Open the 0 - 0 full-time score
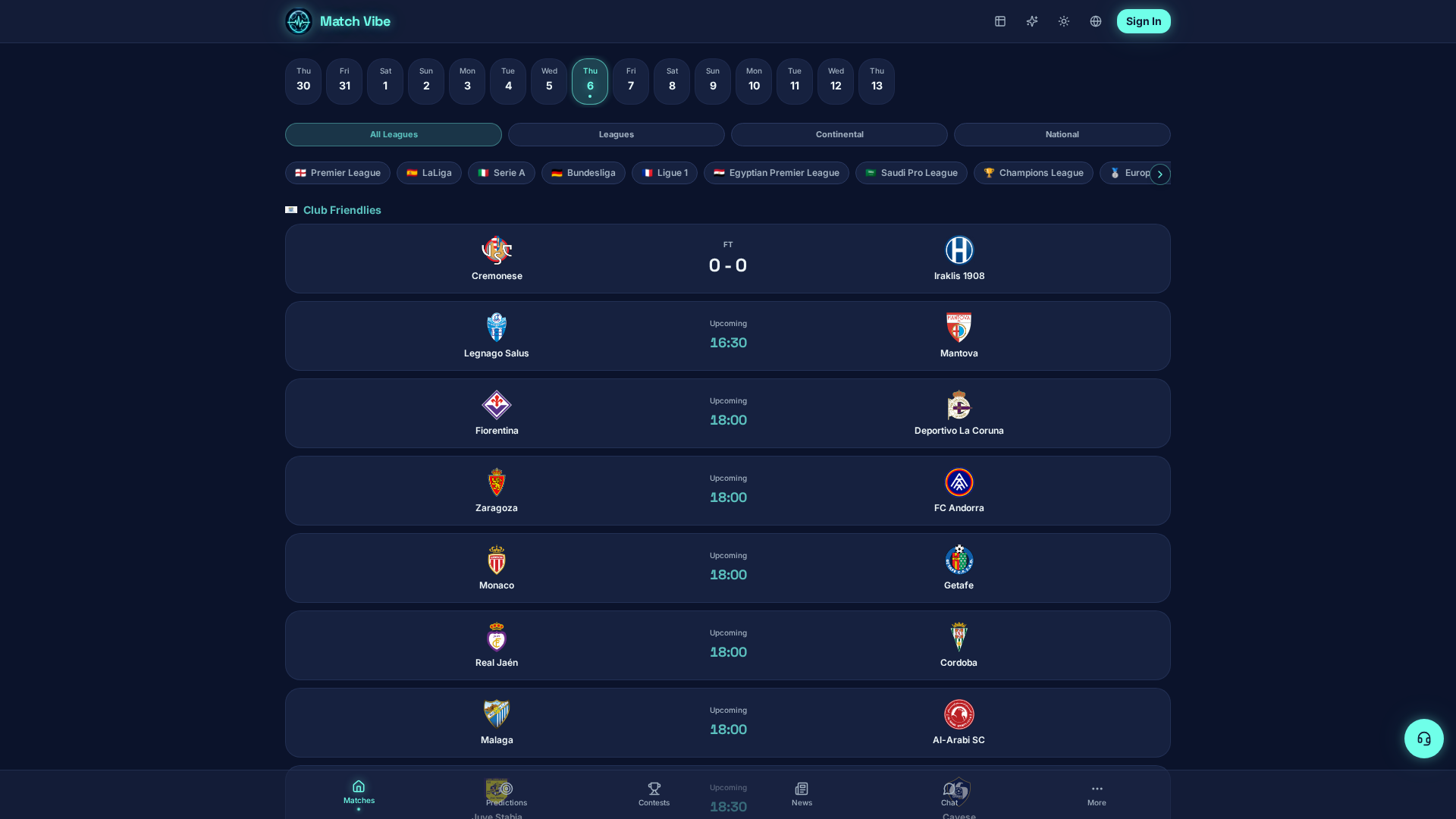Viewport: 1456px width, 819px height. point(728,265)
